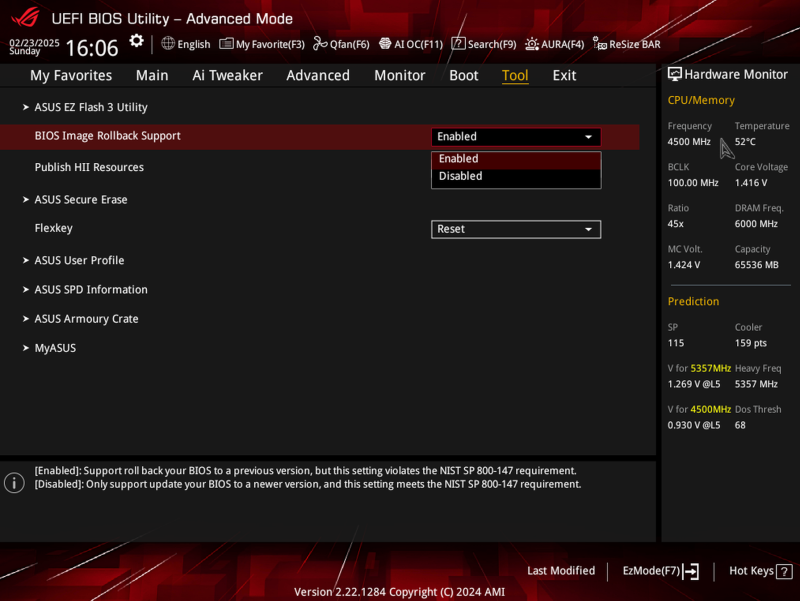The image size is (800, 601).
Task: Launch AI OC(F11) guide
Action: [411, 44]
